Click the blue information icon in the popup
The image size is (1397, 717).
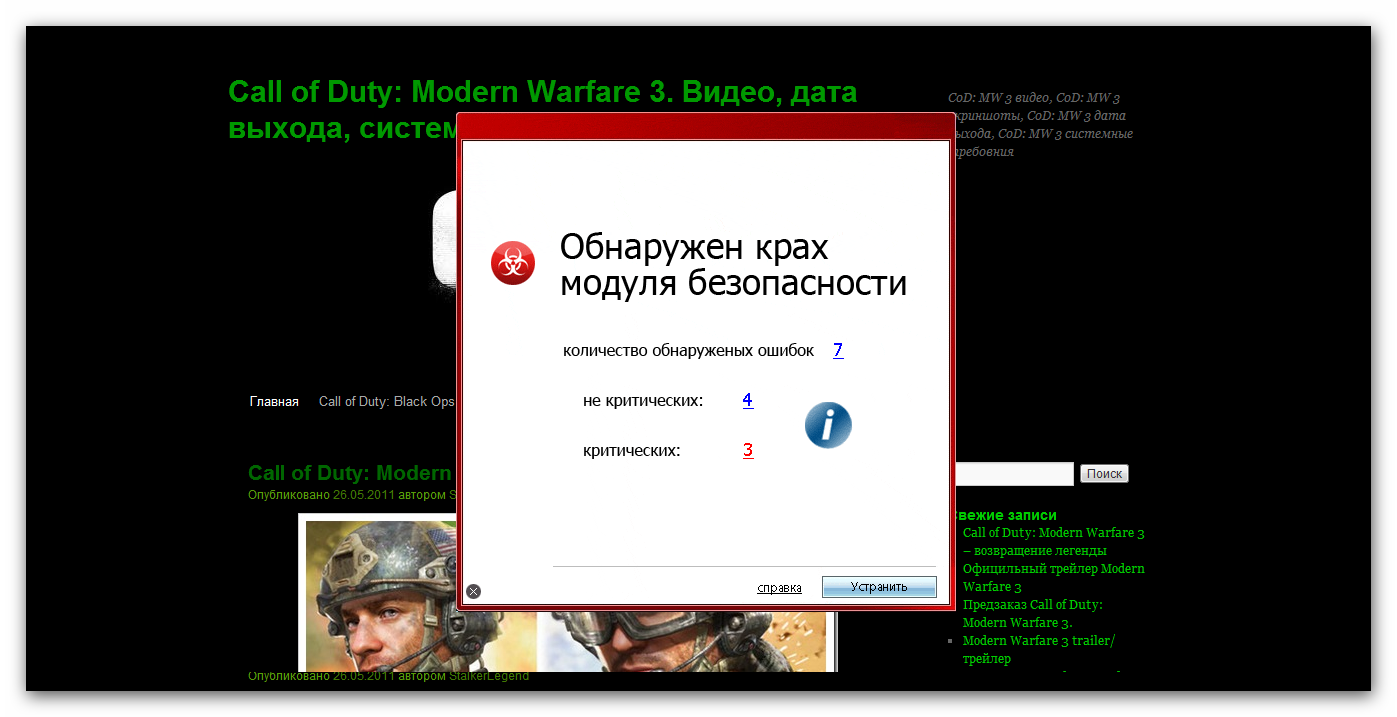click(x=828, y=425)
